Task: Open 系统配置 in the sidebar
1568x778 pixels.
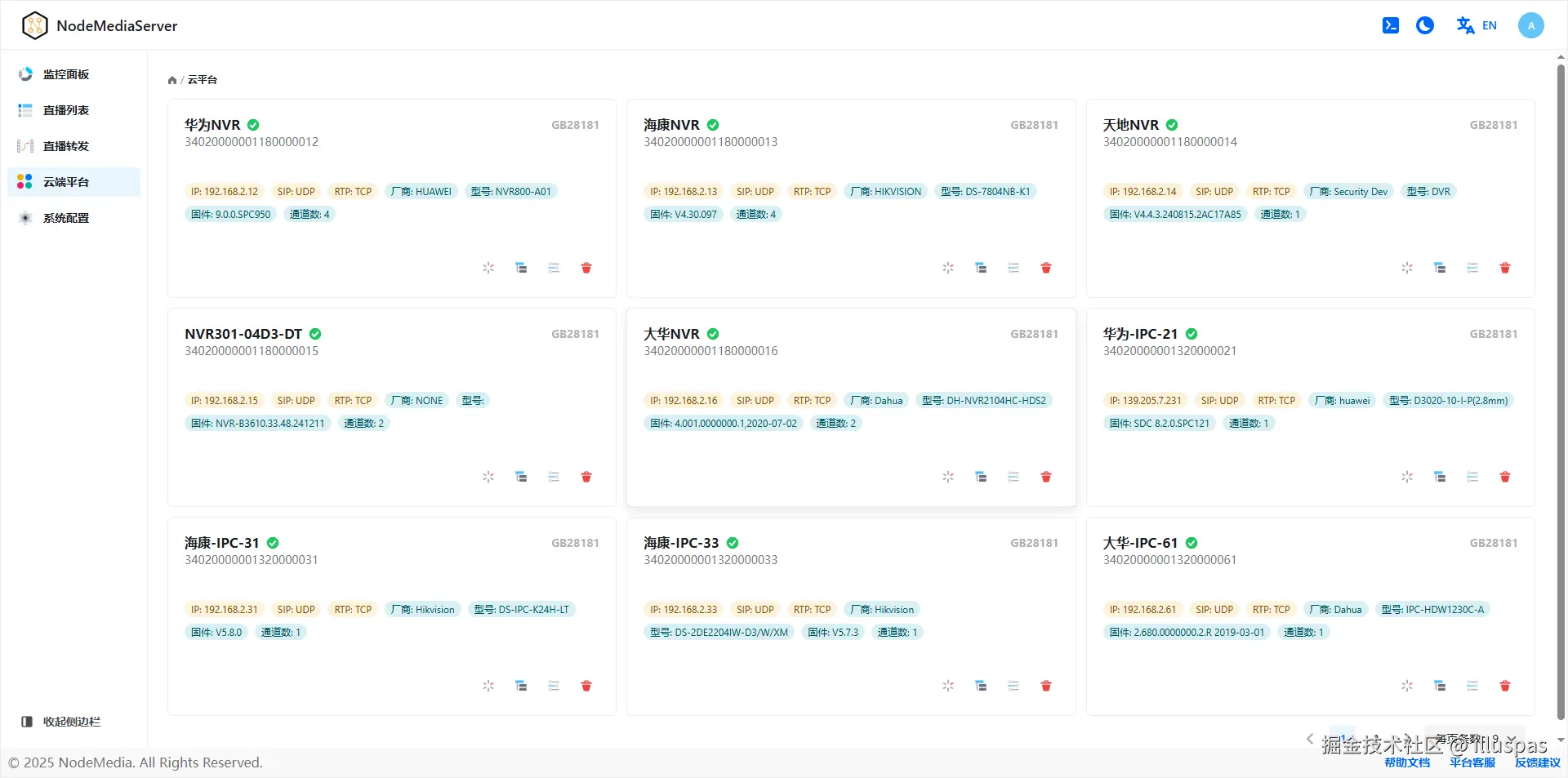Action: click(74, 218)
